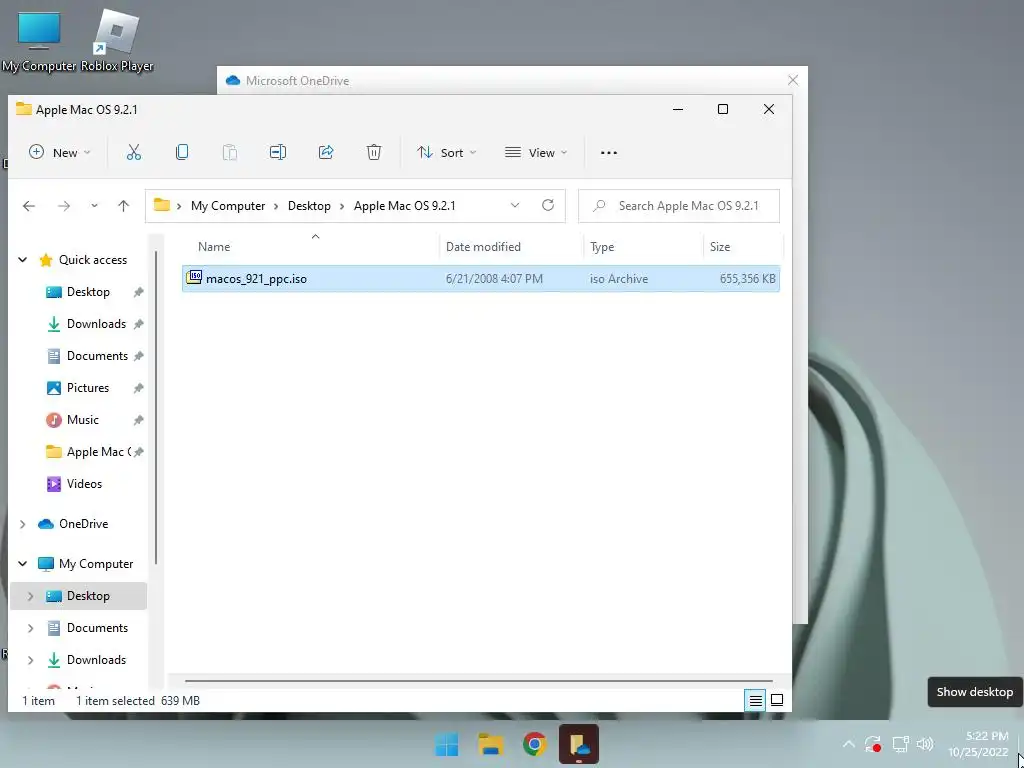Open My Computer desktop shortcut
Image resolution: width=1024 pixels, height=768 pixels.
point(39,40)
